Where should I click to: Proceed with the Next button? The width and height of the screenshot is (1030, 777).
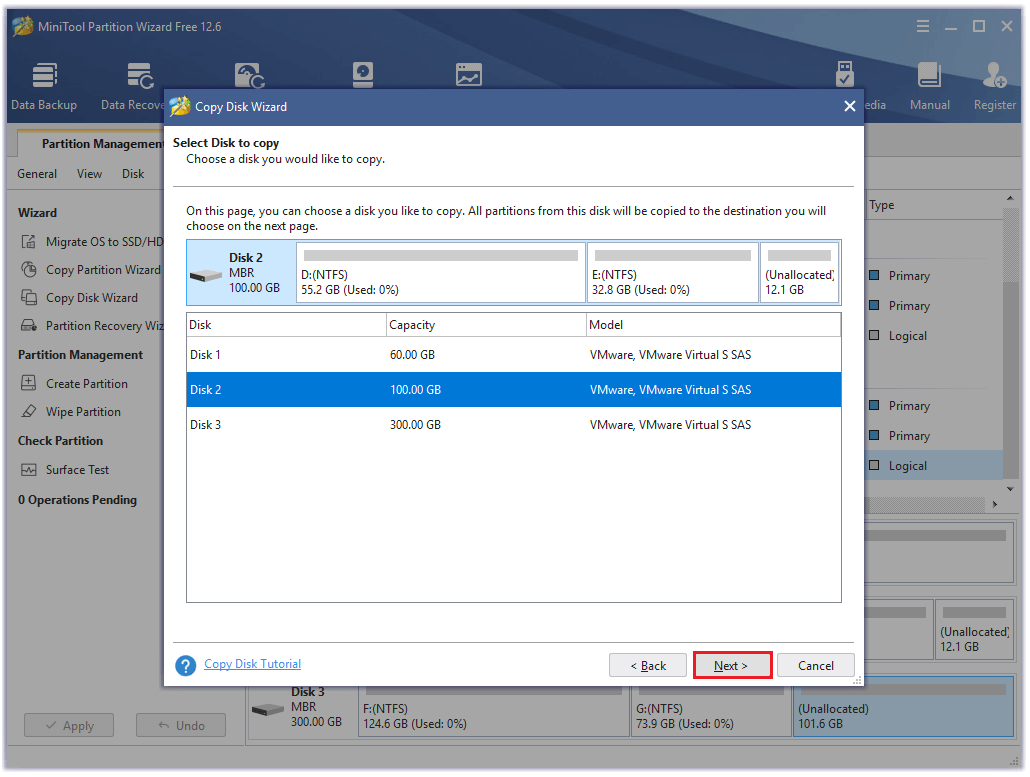[x=732, y=665]
